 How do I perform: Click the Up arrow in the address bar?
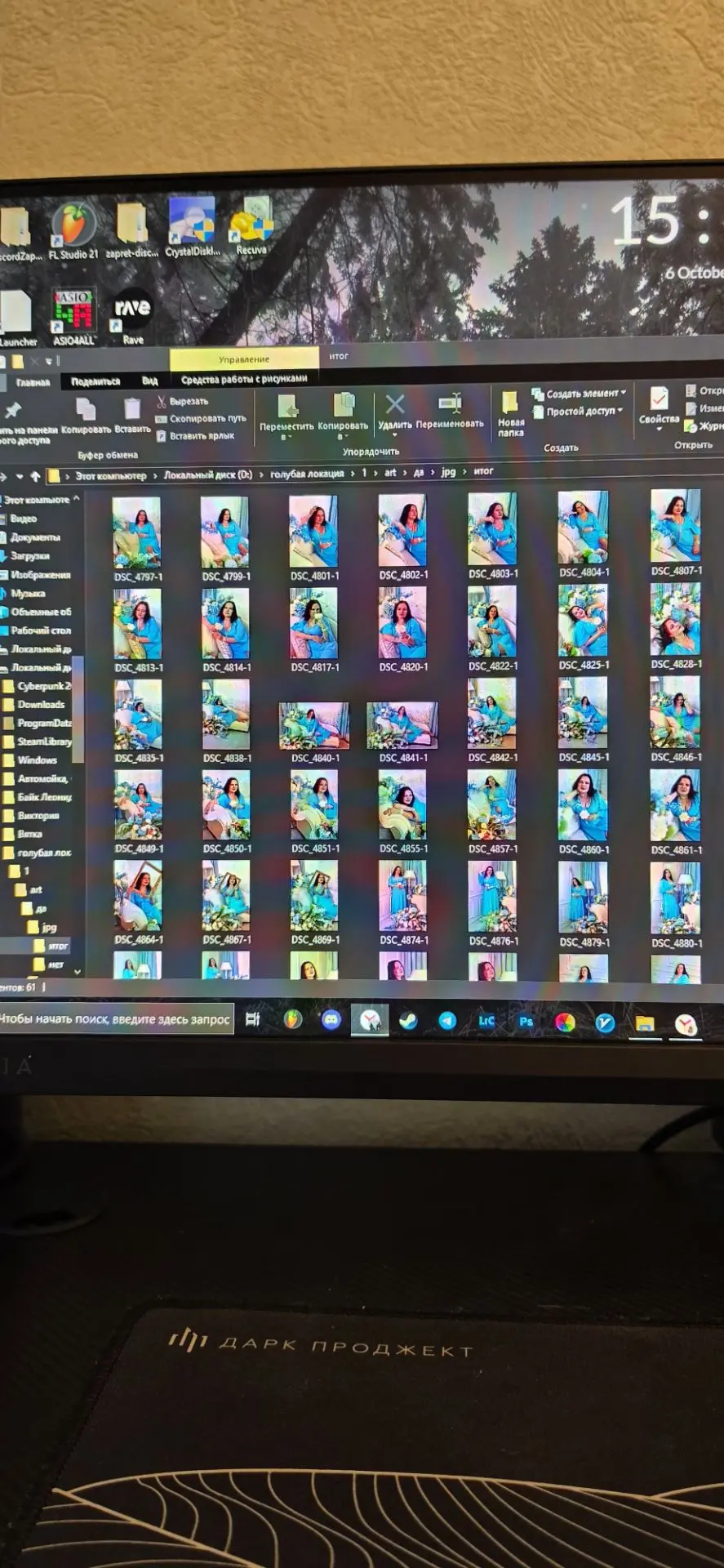(x=35, y=475)
